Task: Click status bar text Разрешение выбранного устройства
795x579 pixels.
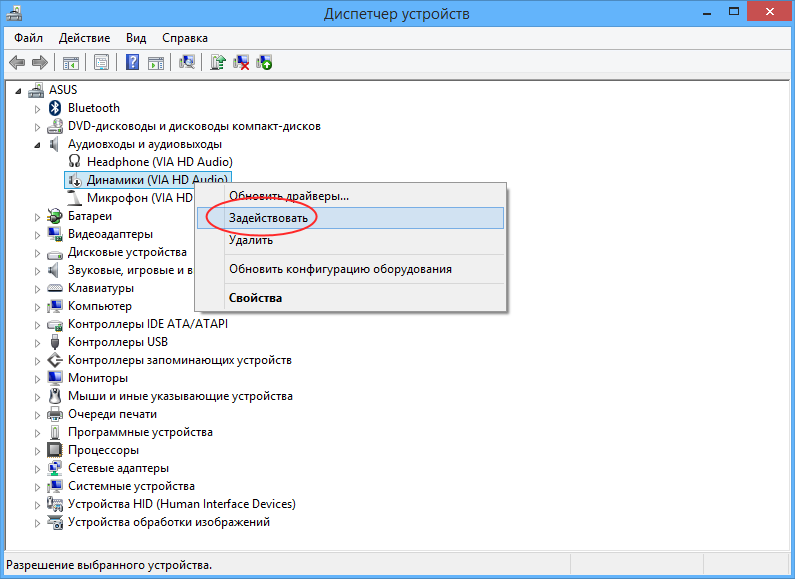Action: pos(109,565)
